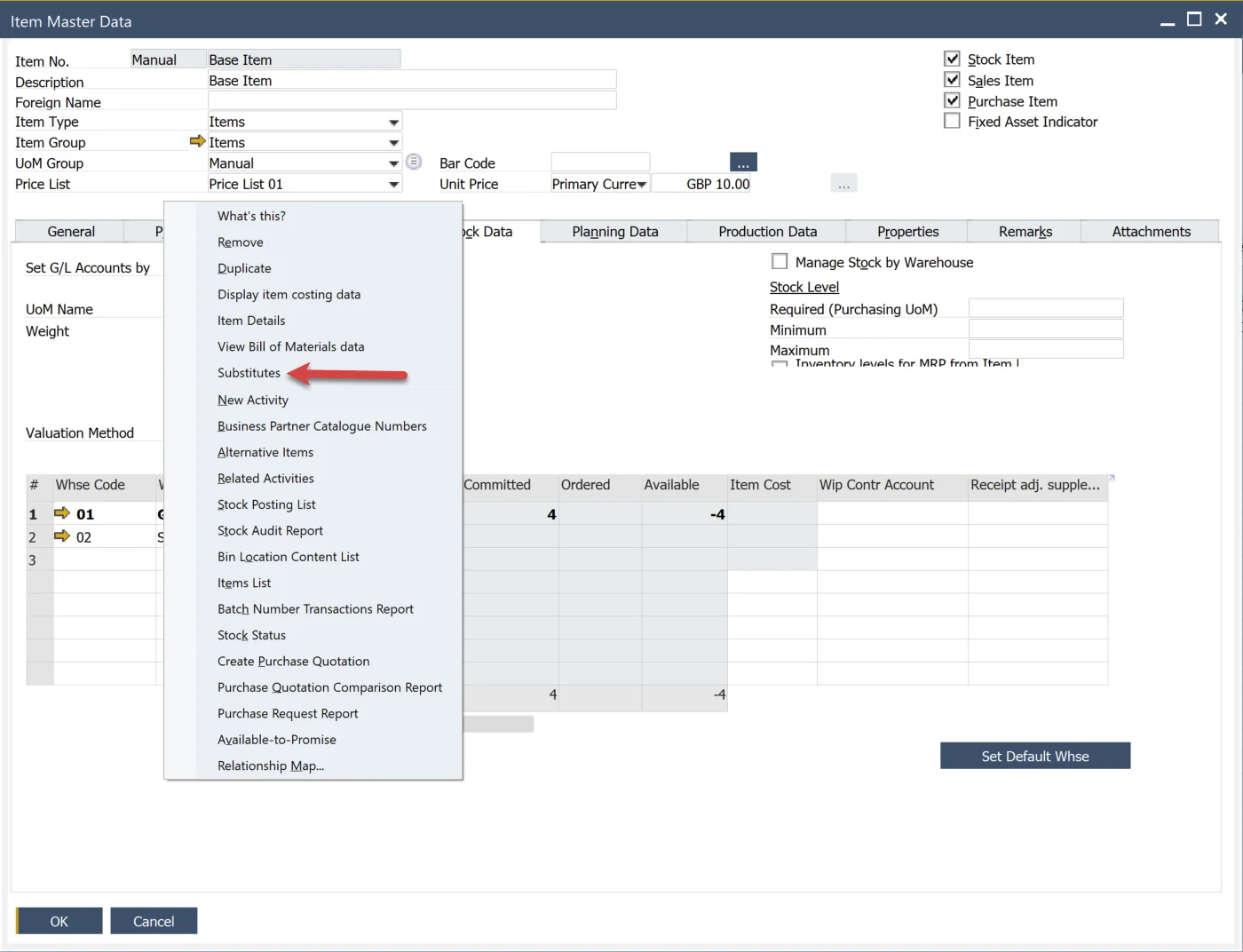Click the table expand icon at grid corner

1111,479
